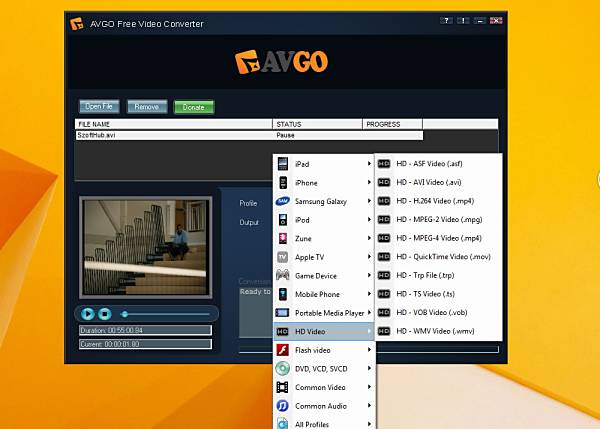
Task: Expand the iPad submenu arrow
Action: [369, 164]
